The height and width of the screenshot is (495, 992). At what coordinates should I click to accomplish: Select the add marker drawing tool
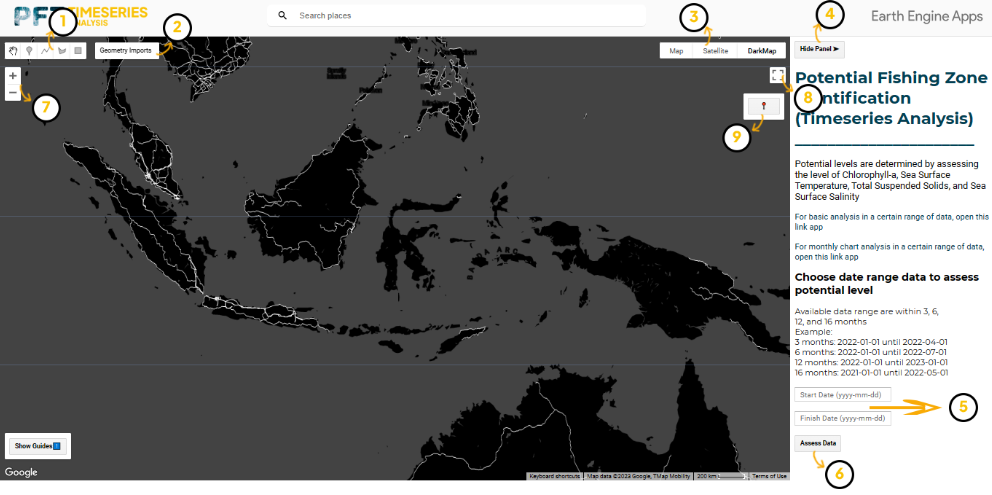(29, 50)
